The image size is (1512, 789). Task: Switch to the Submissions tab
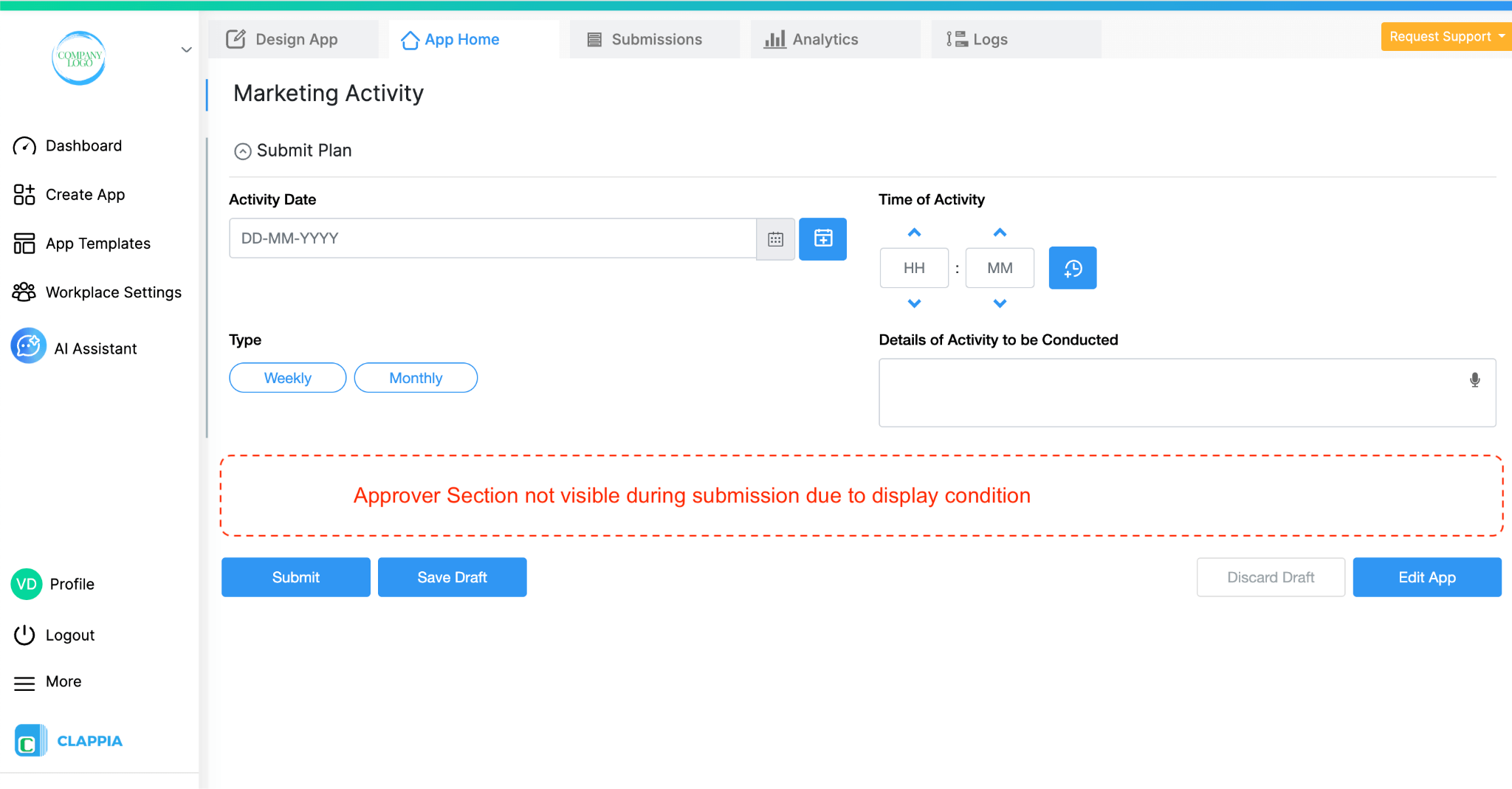tap(654, 39)
